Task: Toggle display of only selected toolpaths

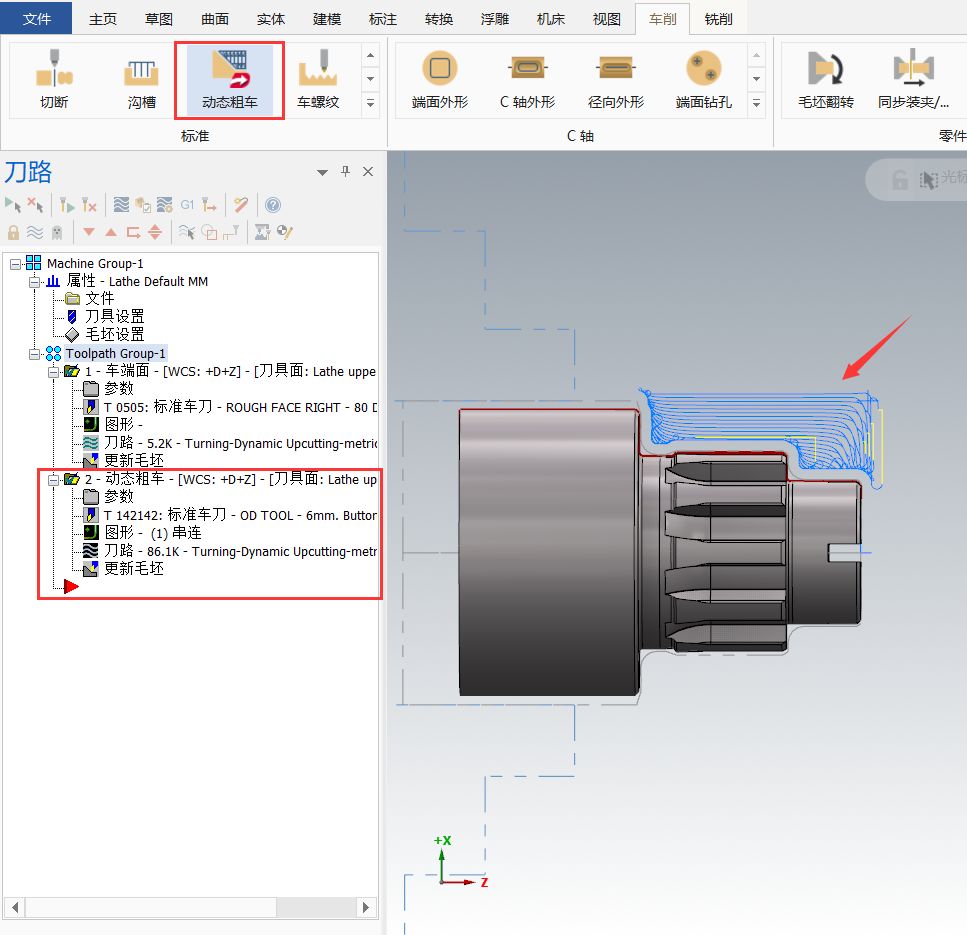Action: pyautogui.click(x=187, y=232)
